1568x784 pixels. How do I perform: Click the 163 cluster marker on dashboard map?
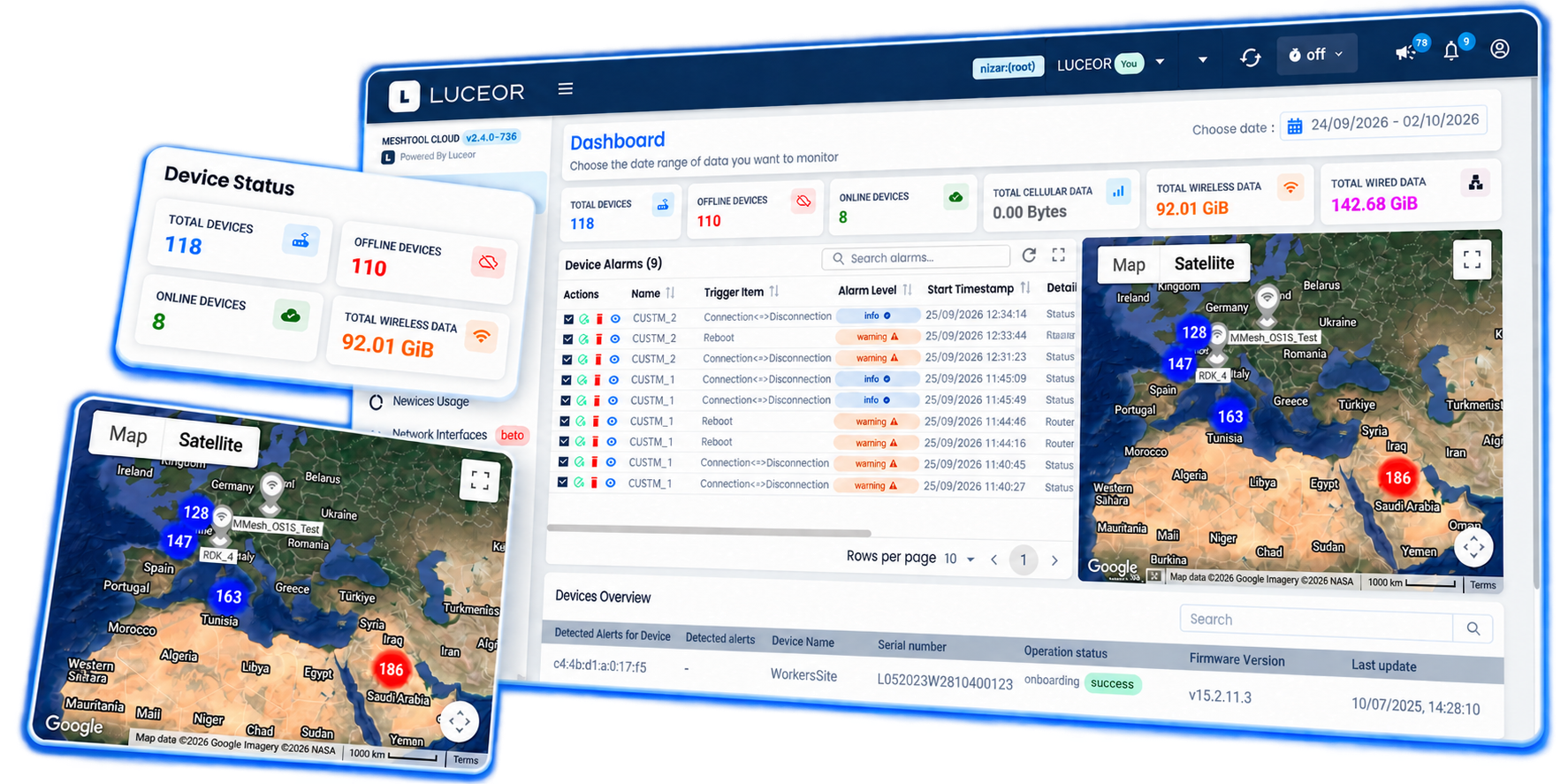point(1230,416)
